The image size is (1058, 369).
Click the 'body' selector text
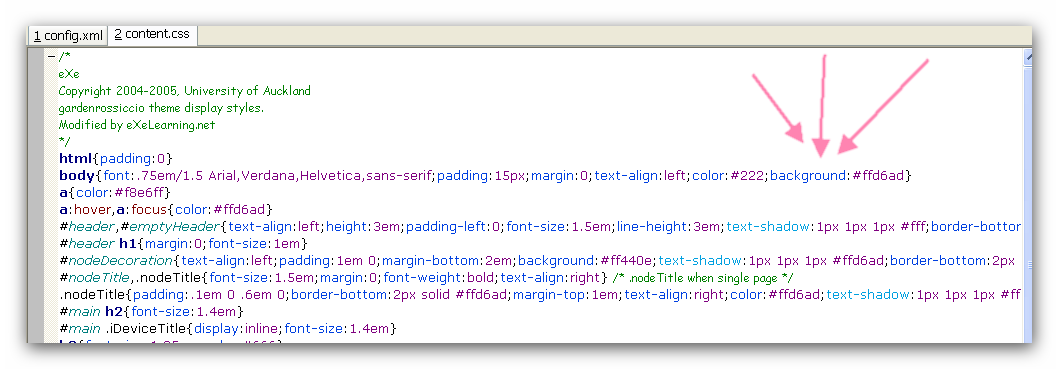[x=77, y=176]
